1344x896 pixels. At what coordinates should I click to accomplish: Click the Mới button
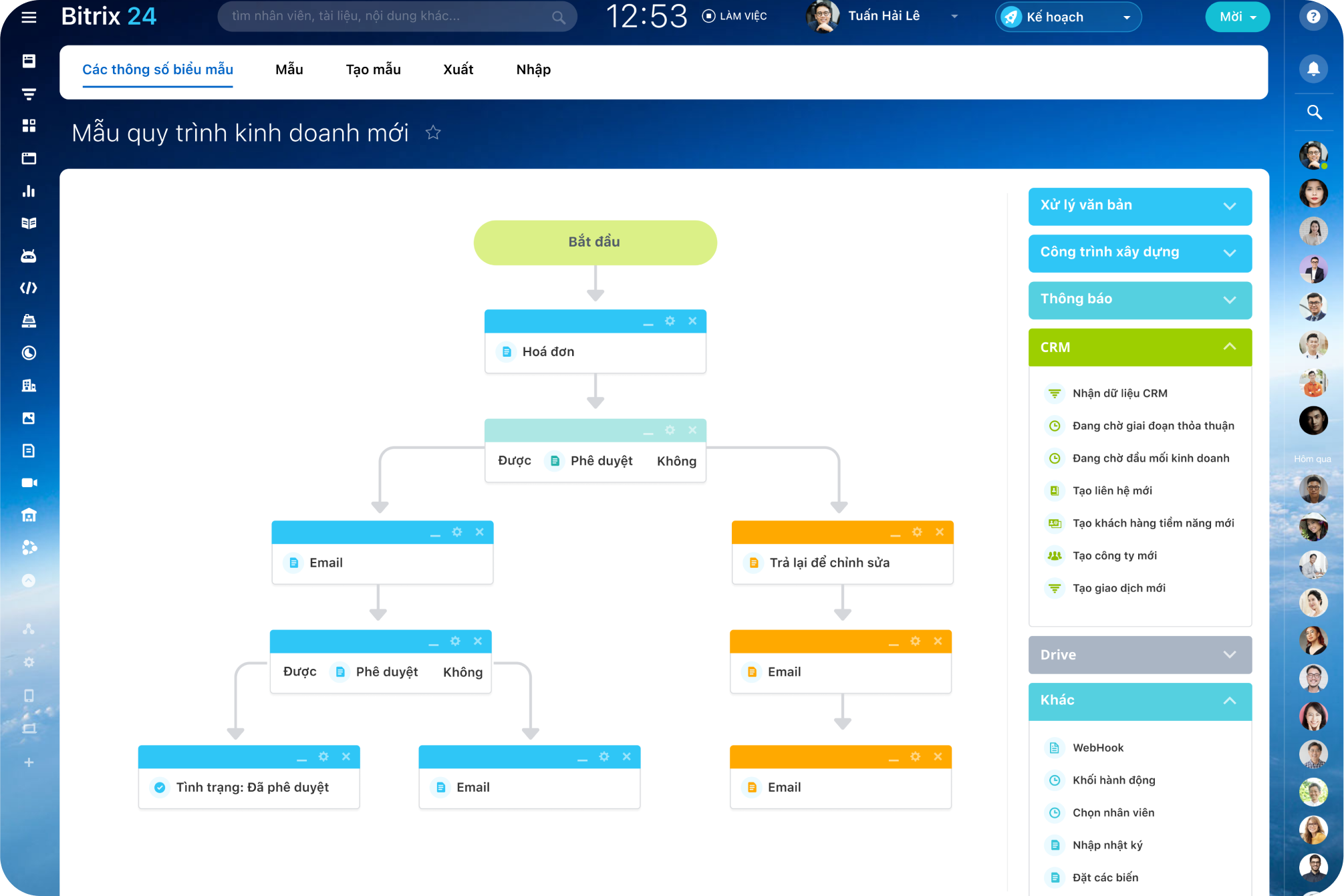pyautogui.click(x=1236, y=17)
